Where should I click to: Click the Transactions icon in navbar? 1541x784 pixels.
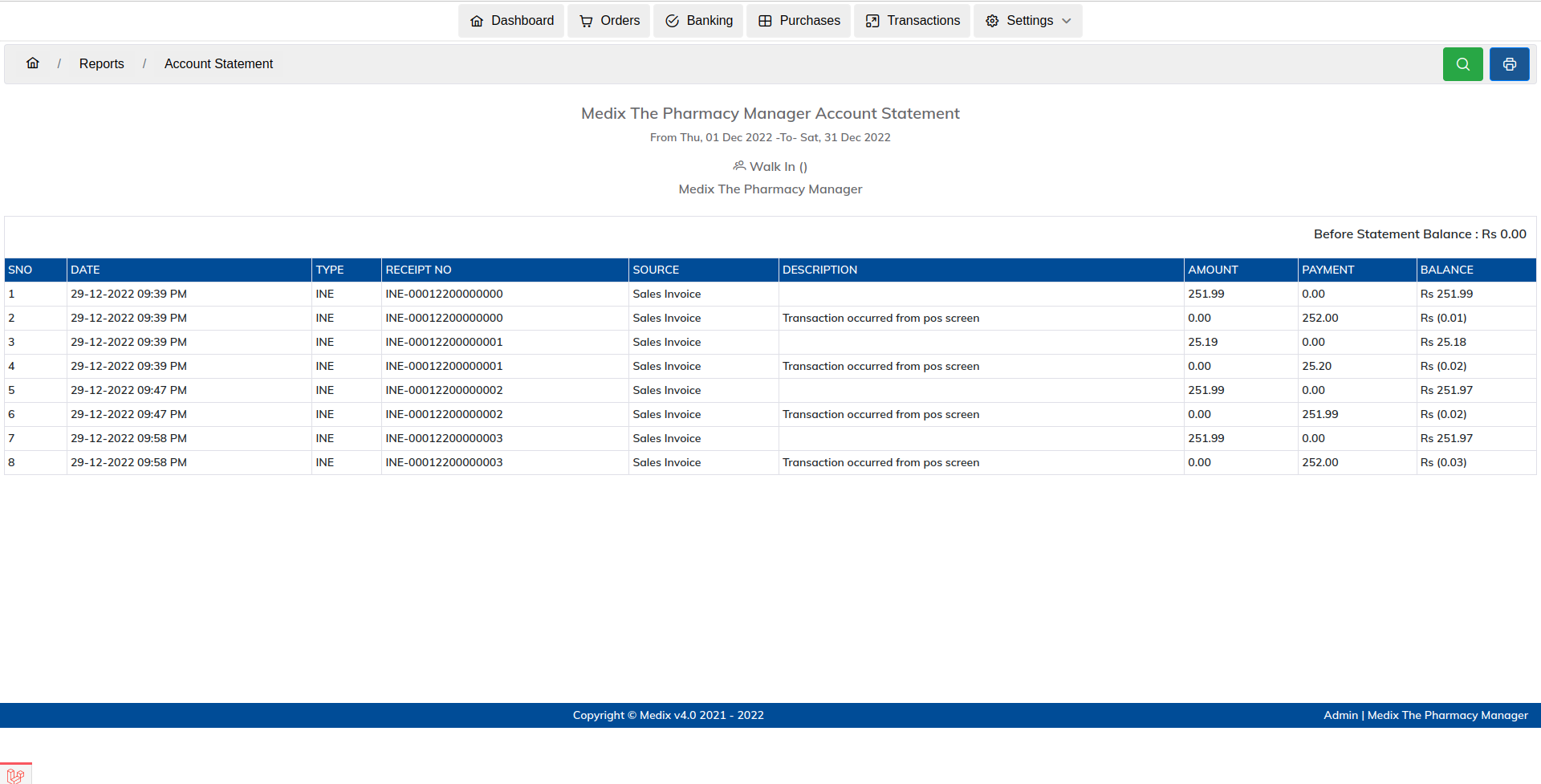pyautogui.click(x=872, y=21)
